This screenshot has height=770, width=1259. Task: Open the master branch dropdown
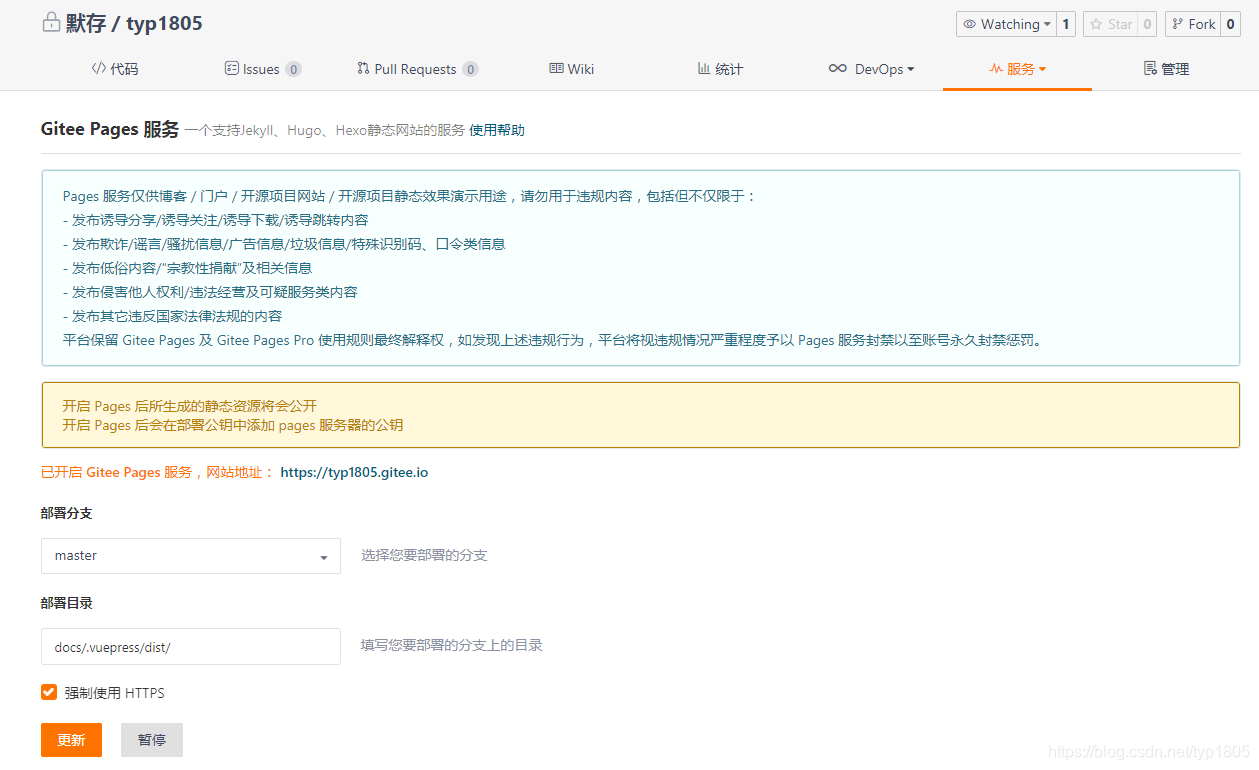191,556
